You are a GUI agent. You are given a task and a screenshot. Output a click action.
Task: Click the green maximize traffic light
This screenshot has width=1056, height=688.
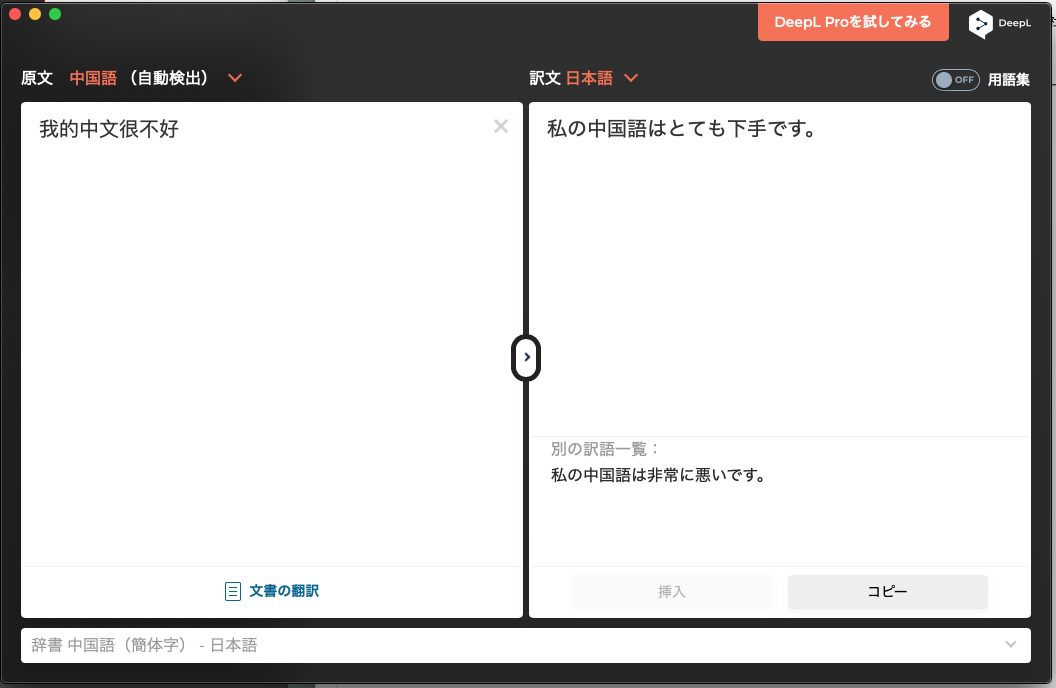pos(54,14)
